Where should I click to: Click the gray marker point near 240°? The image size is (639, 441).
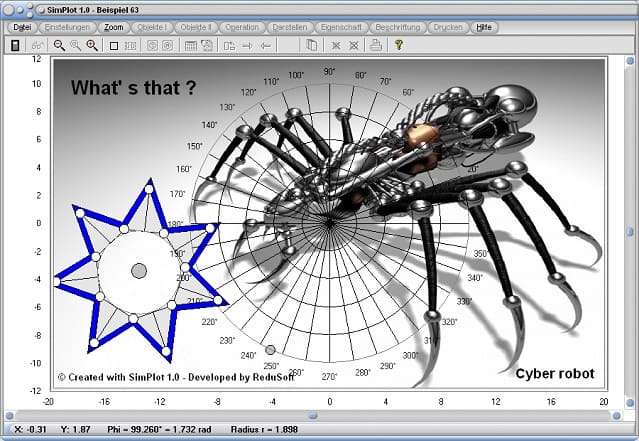[270, 350]
